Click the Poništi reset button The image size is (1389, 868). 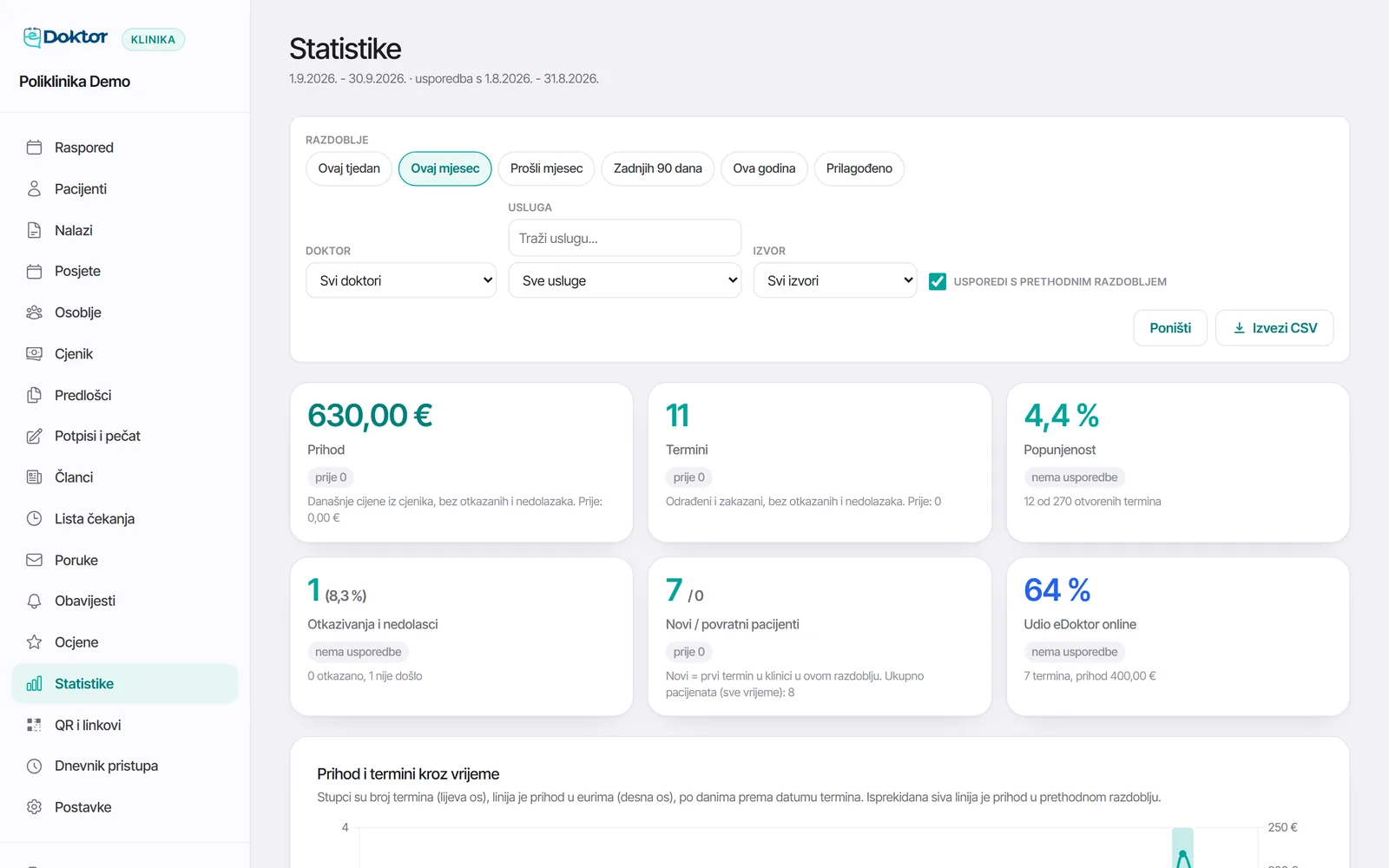pyautogui.click(x=1170, y=328)
